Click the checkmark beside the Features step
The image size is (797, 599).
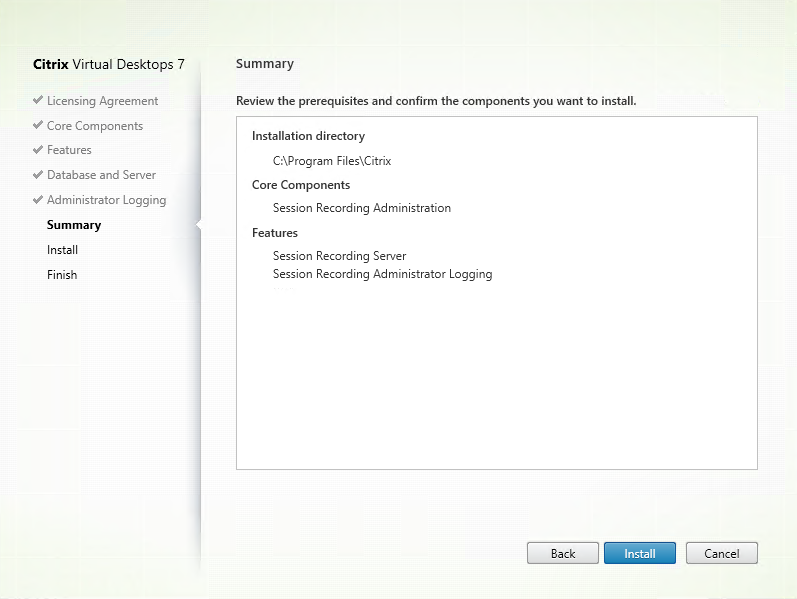[38, 150]
